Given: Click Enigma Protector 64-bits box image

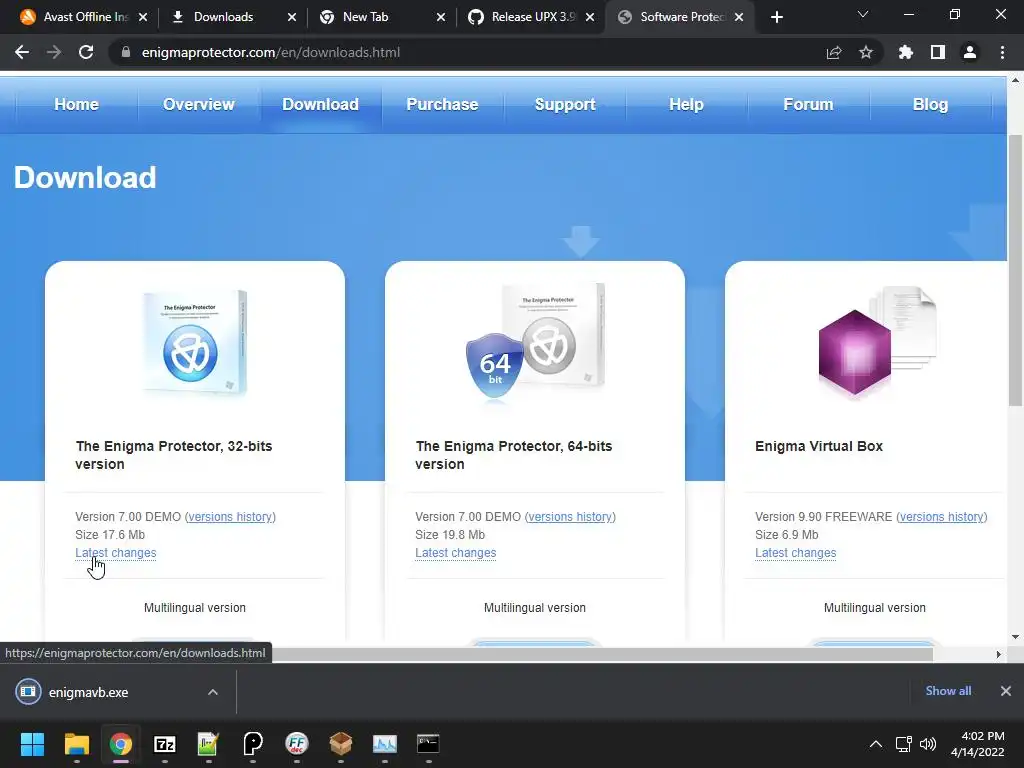Looking at the screenshot, I should [536, 341].
